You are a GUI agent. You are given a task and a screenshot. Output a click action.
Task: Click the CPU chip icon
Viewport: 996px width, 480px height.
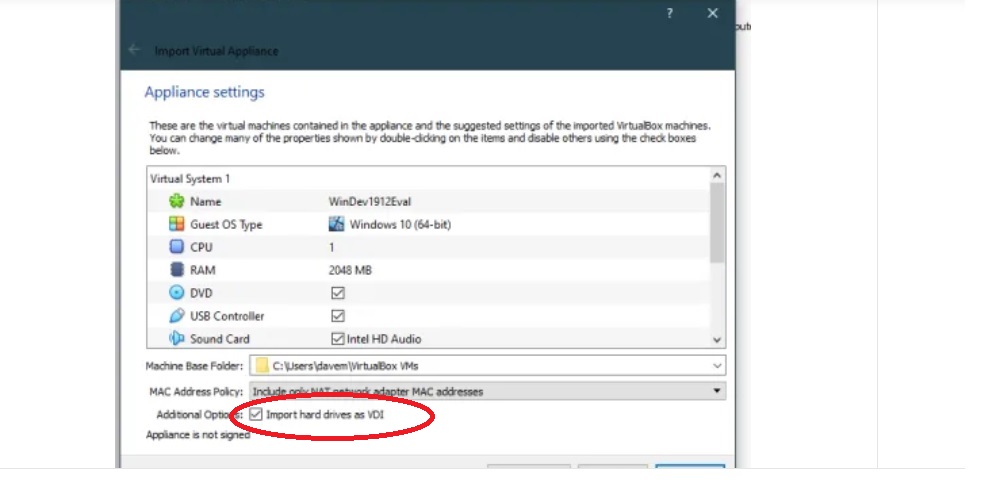pos(176,247)
